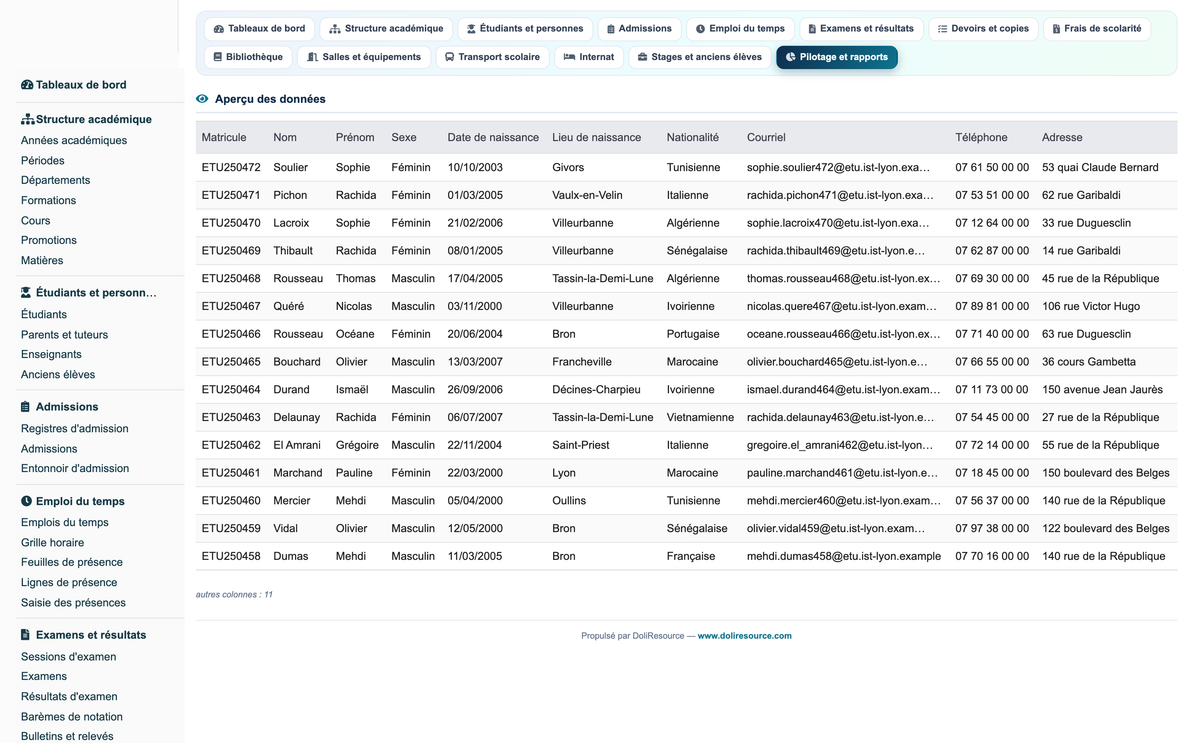Click the Étudiants et personnes sidebar icon

[x=26, y=293]
